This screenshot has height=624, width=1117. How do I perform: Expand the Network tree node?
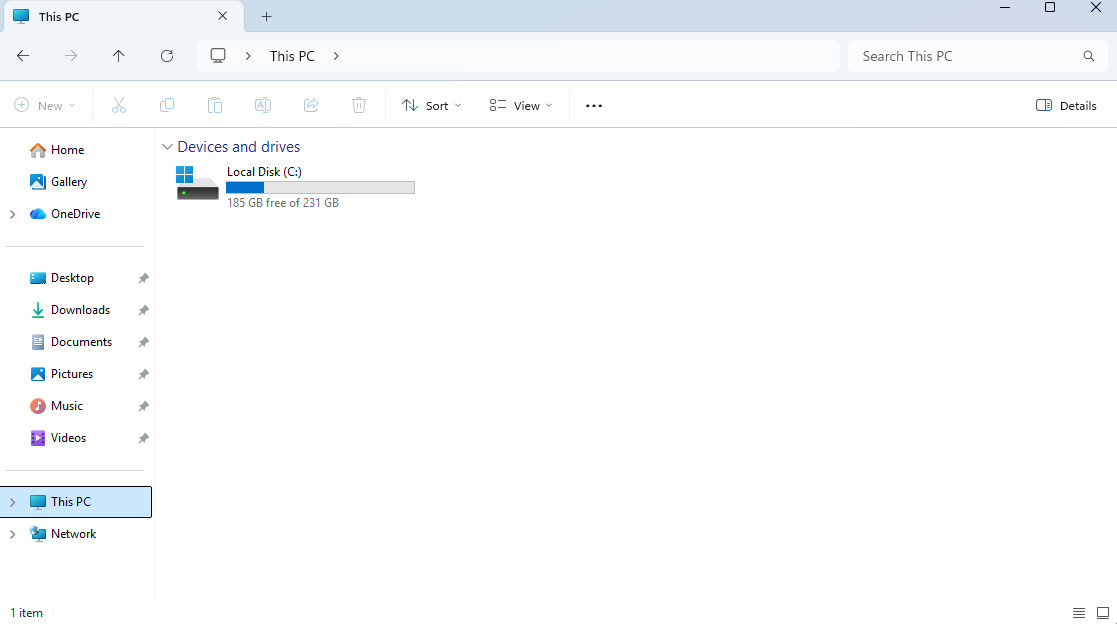pos(12,534)
